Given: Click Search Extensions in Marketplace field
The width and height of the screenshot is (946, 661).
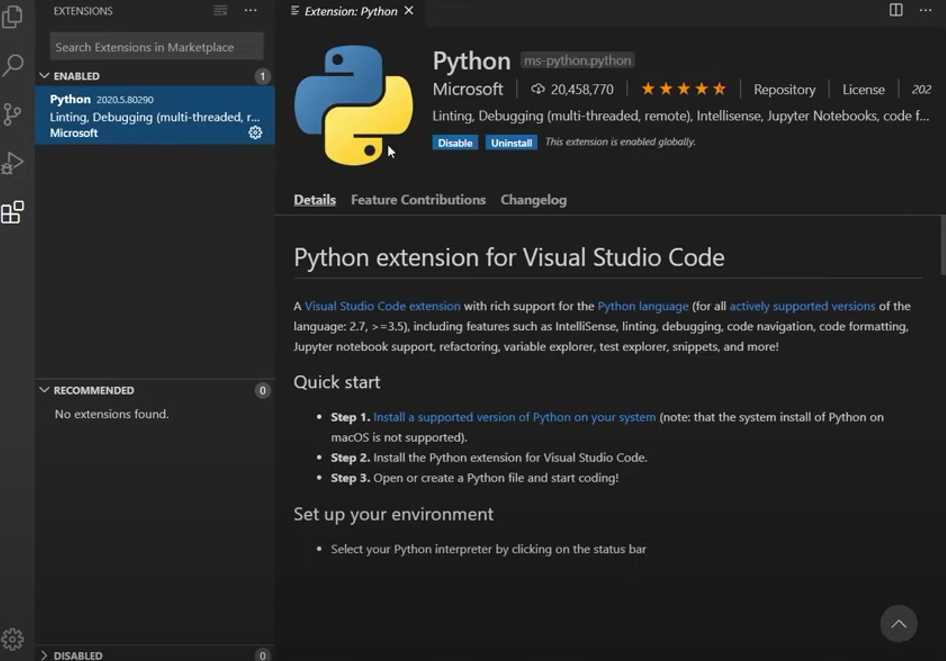Looking at the screenshot, I should 156,46.
